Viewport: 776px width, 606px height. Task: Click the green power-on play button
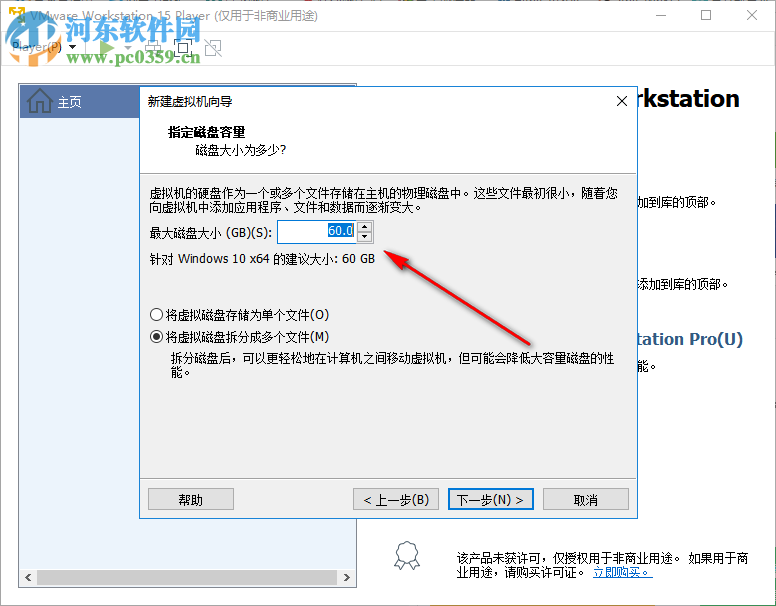[106, 48]
